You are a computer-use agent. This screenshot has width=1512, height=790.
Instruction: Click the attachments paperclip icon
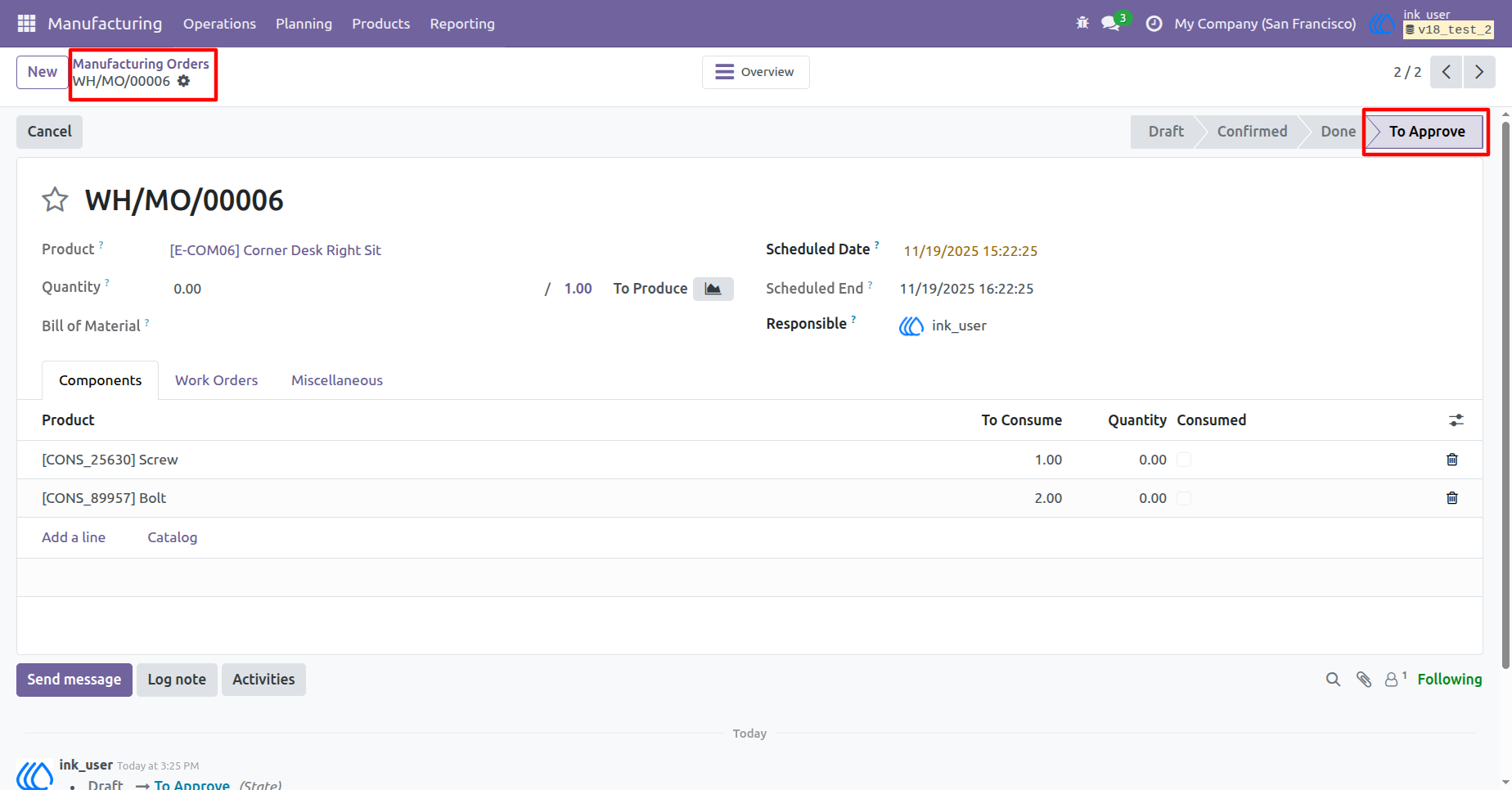coord(1364,680)
